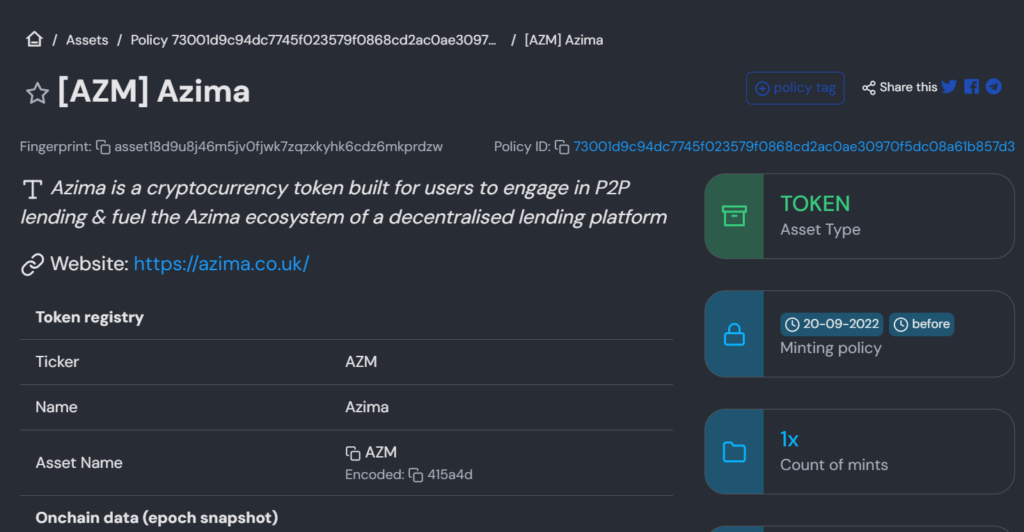
Task: Click the TOKEN asset type box icon
Action: pos(734,216)
